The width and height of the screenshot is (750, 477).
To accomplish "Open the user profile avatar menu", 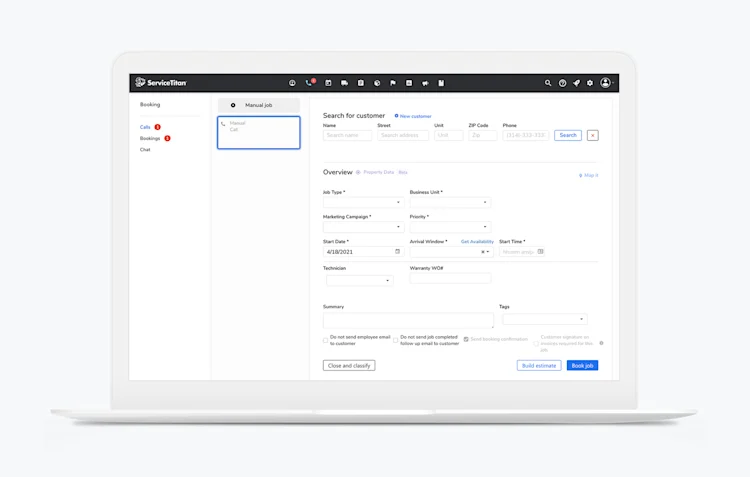I will (x=606, y=83).
